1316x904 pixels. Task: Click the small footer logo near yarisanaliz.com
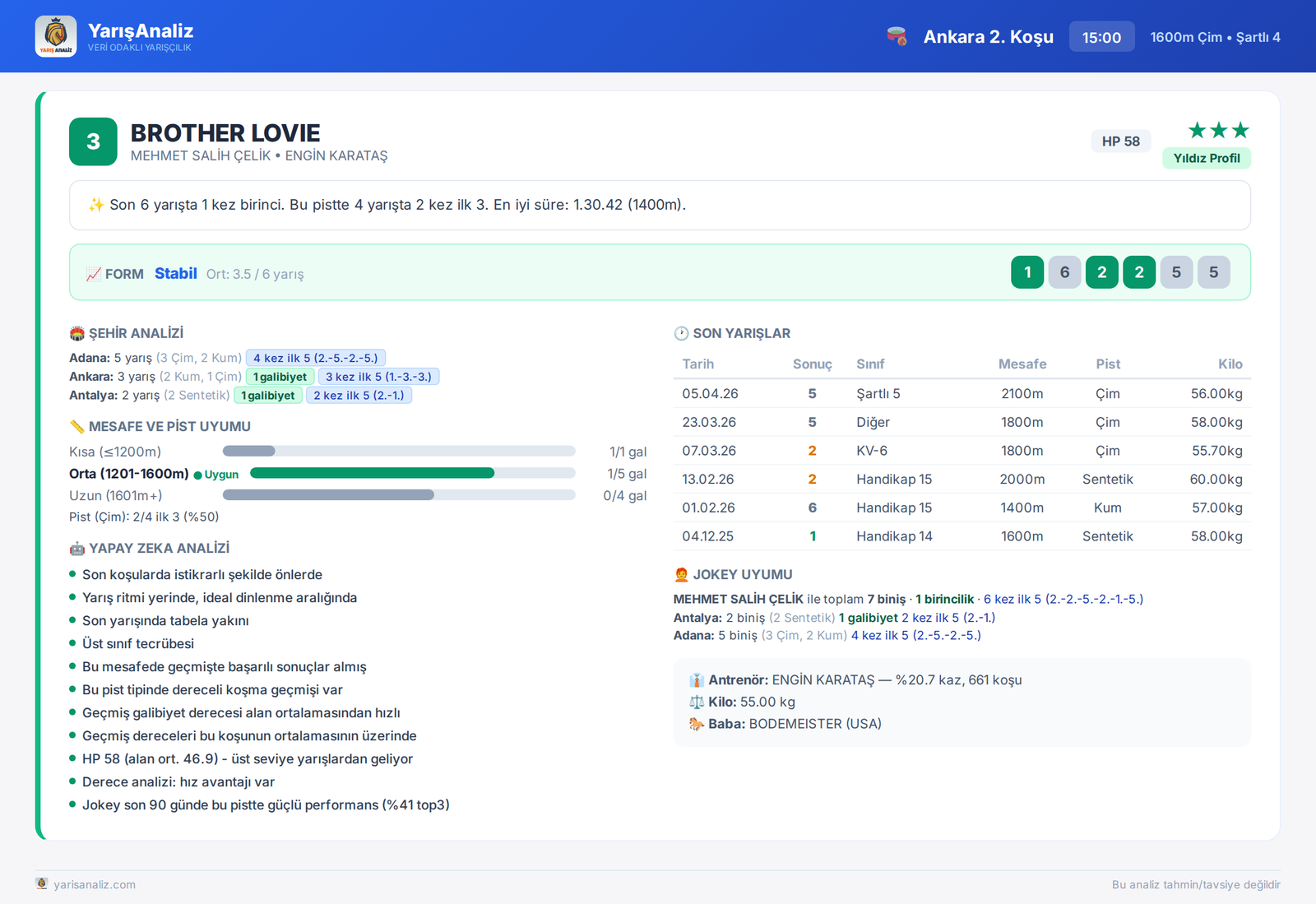pyautogui.click(x=42, y=883)
